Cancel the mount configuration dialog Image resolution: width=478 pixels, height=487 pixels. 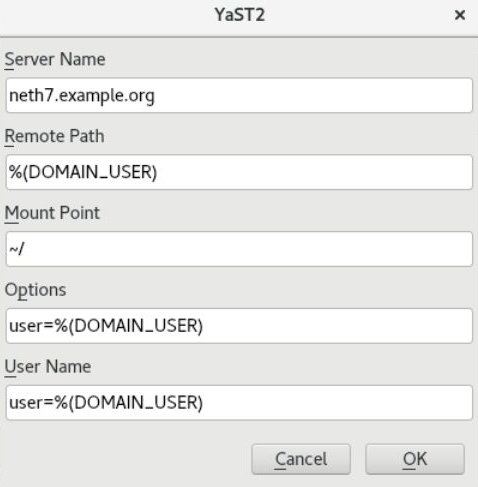click(301, 459)
